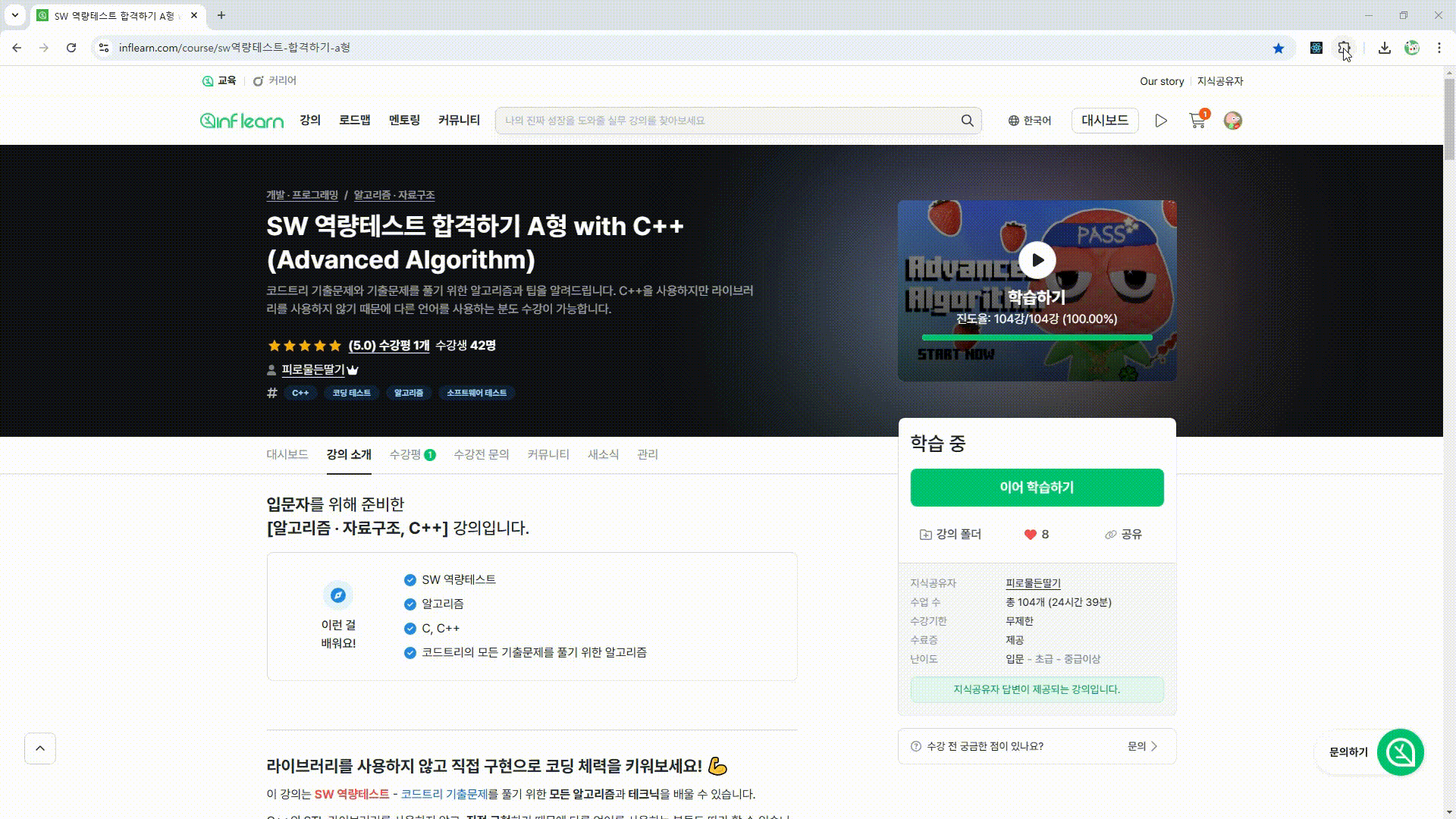Viewport: 1456px width, 819px height.
Task: Click the 대시보드 header button
Action: pos(1105,121)
